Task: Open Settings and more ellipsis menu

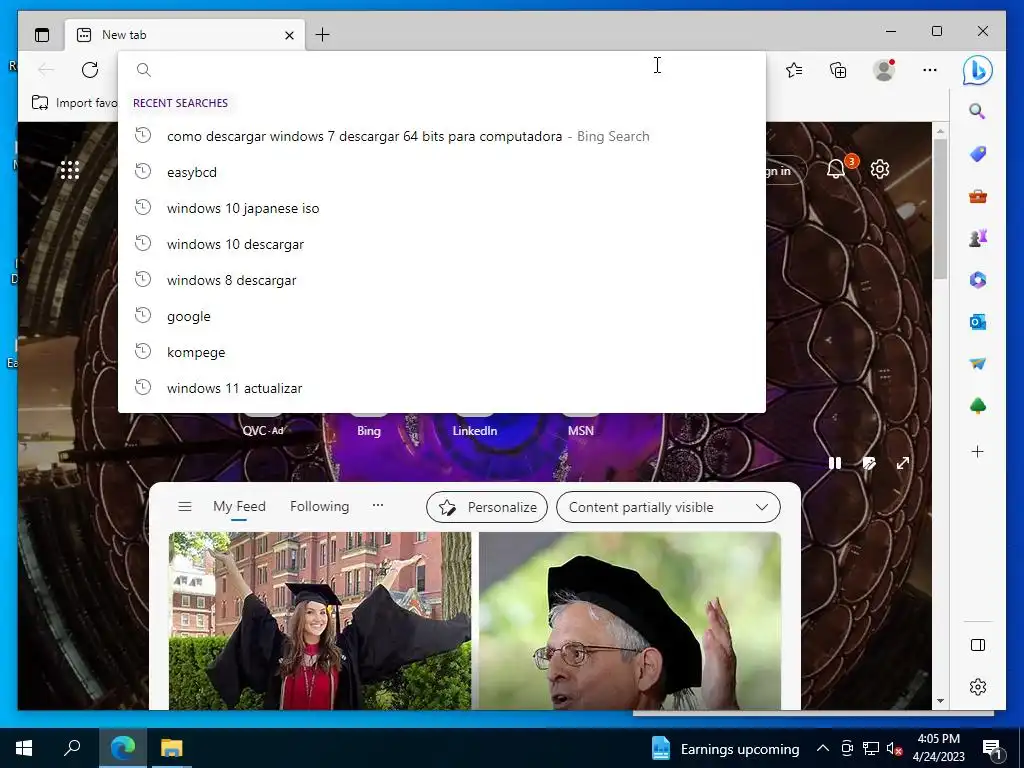Action: (x=930, y=70)
